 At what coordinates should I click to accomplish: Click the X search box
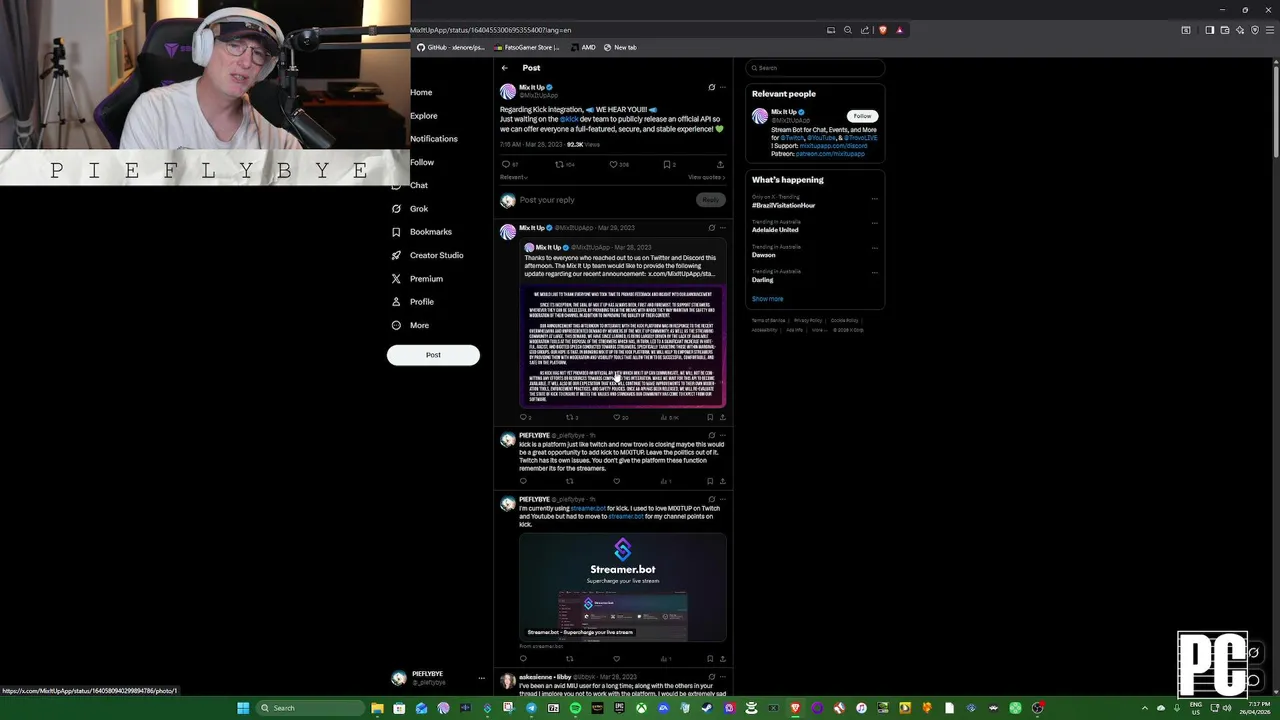[816, 68]
